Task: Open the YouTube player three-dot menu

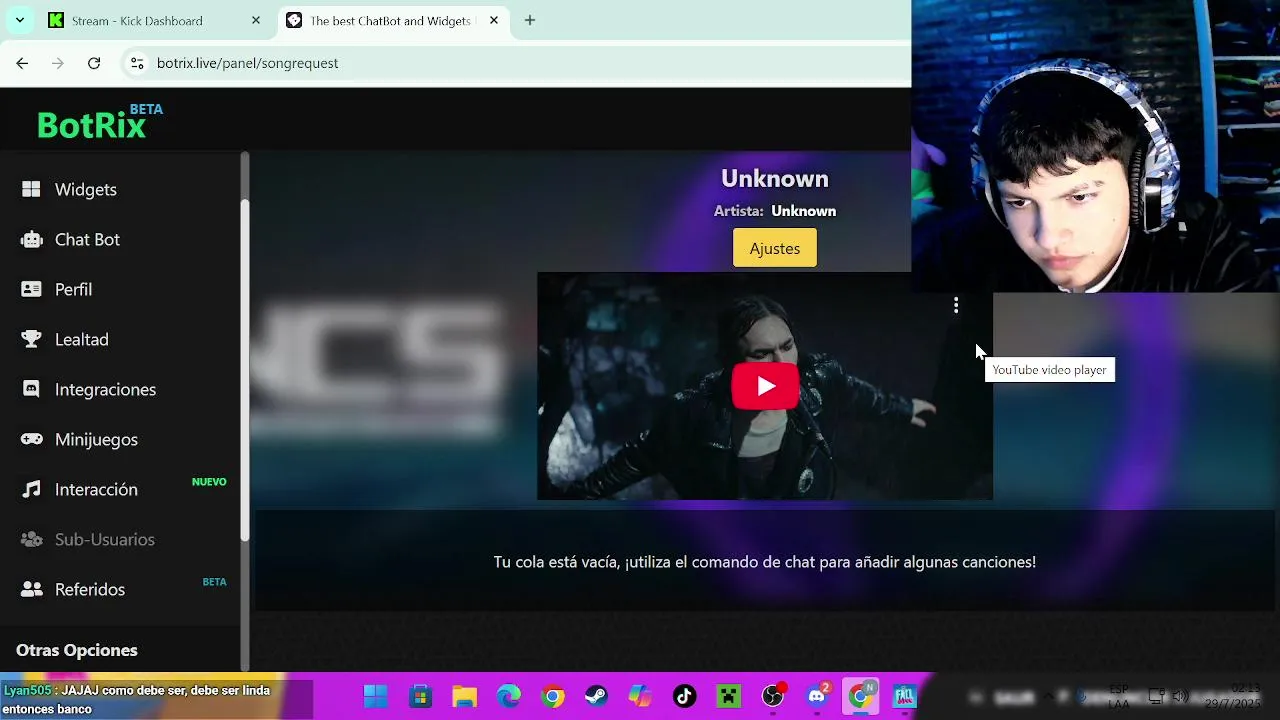Action: [956, 305]
